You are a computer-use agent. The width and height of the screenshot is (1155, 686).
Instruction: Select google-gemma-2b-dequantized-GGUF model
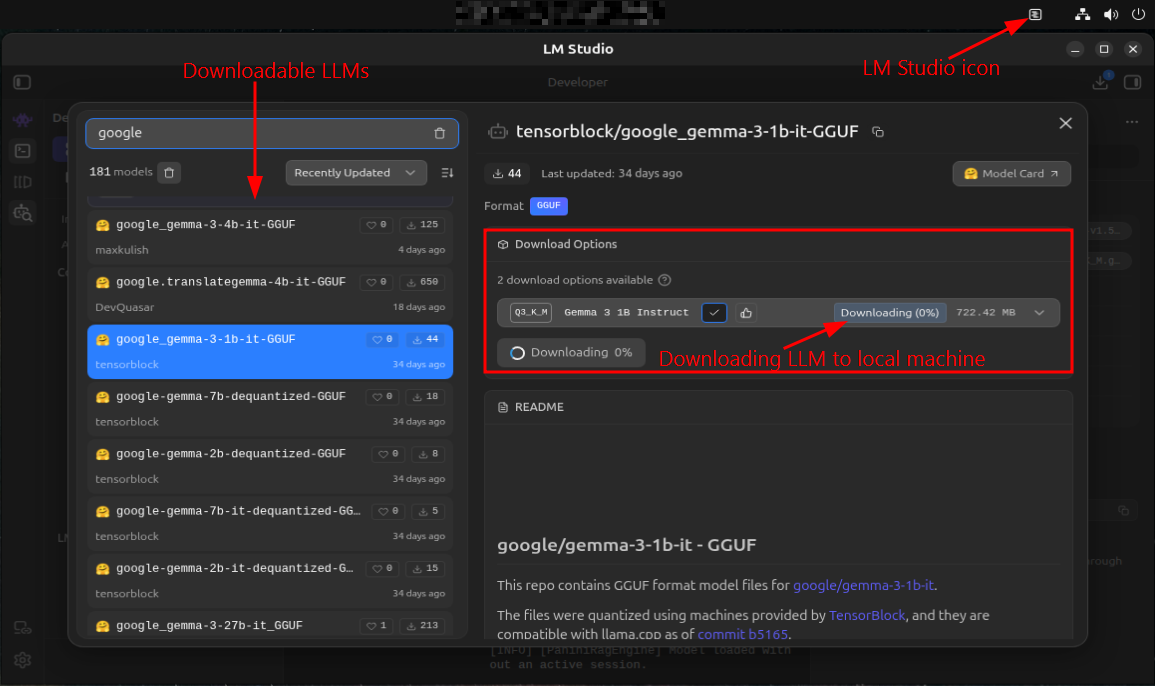[270, 466]
